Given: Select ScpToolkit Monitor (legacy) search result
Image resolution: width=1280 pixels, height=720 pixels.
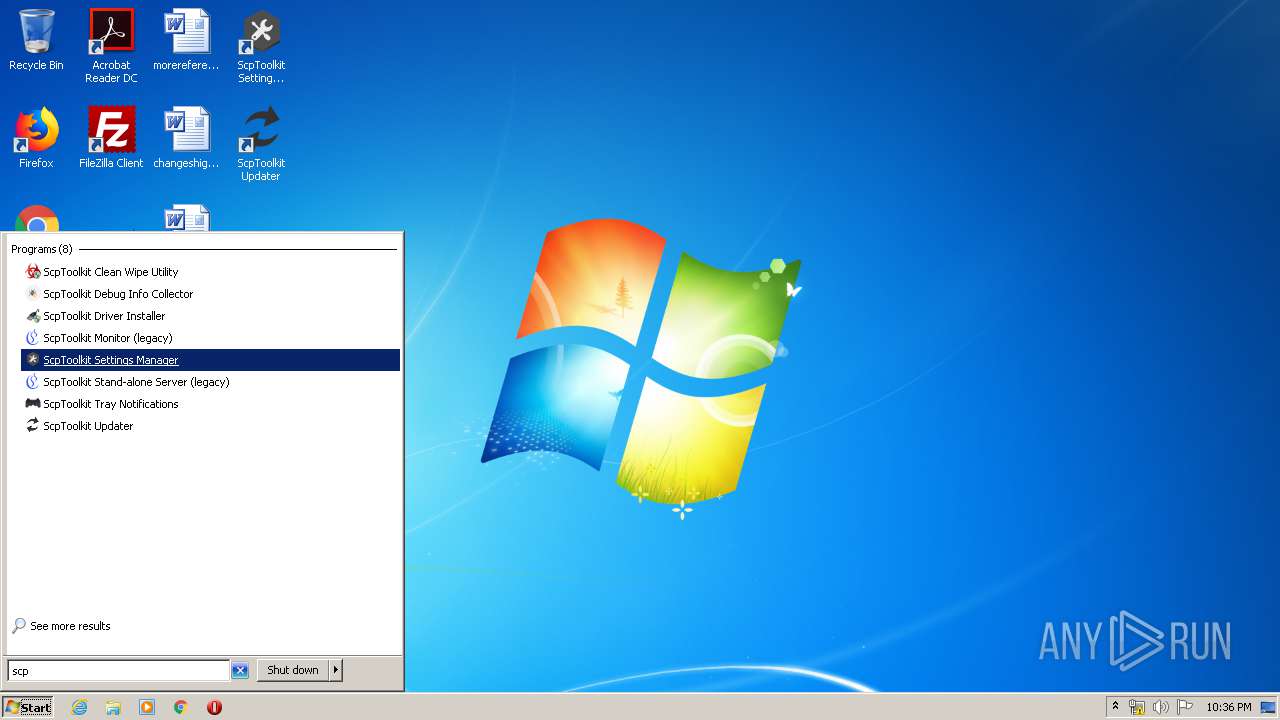Looking at the screenshot, I should point(210,338).
